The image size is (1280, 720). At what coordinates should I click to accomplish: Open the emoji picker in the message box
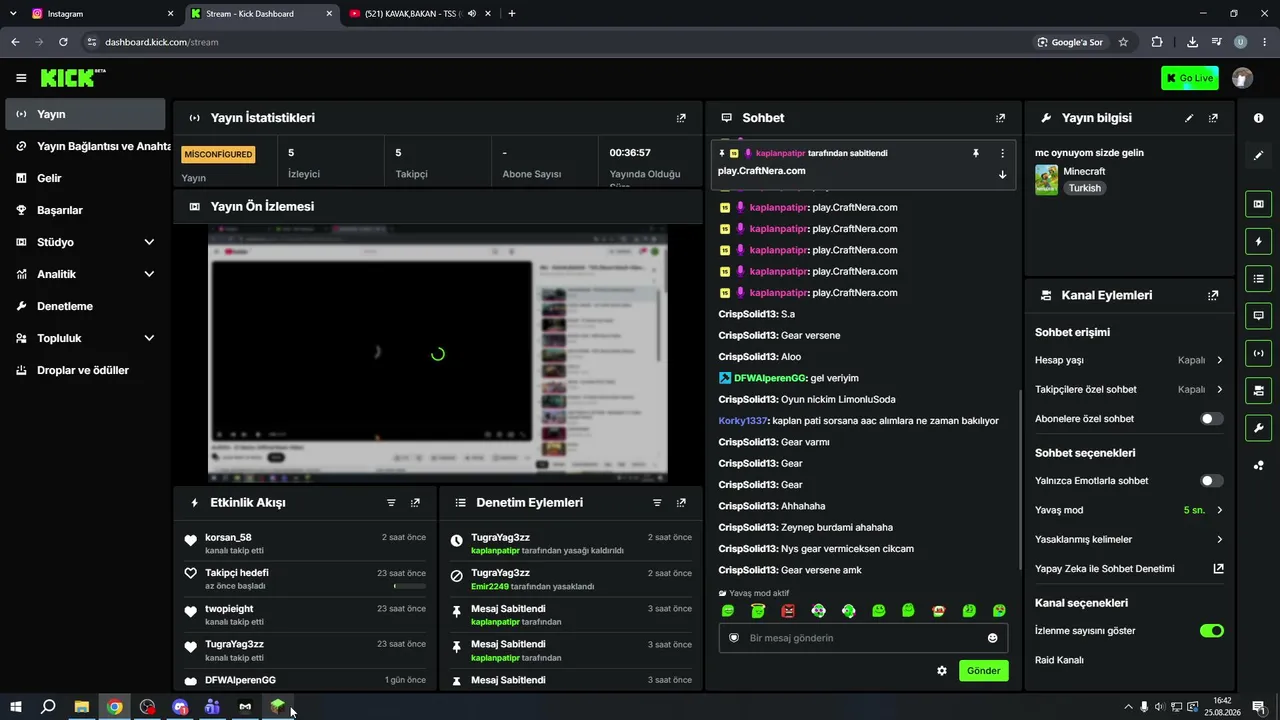[x=992, y=638]
